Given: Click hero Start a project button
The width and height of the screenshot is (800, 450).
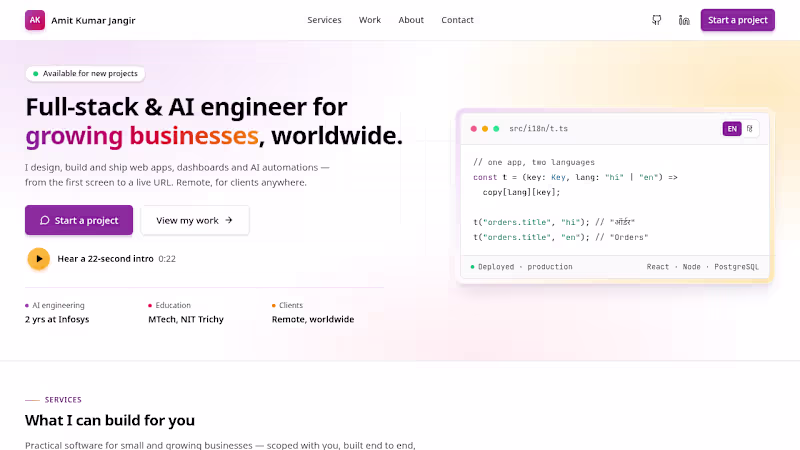Looking at the screenshot, I should pyautogui.click(x=79, y=220).
